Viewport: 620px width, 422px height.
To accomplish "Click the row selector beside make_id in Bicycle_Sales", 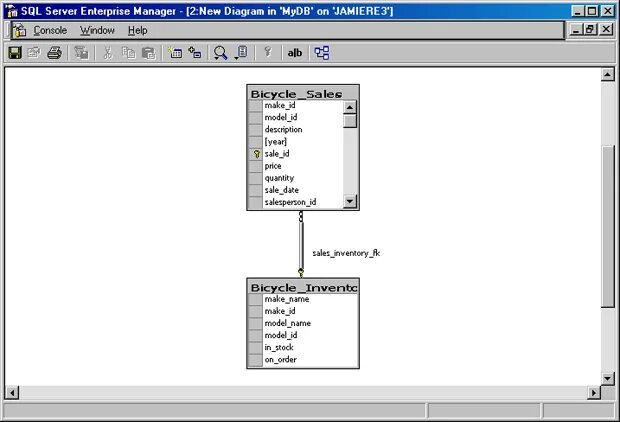I will (x=256, y=106).
